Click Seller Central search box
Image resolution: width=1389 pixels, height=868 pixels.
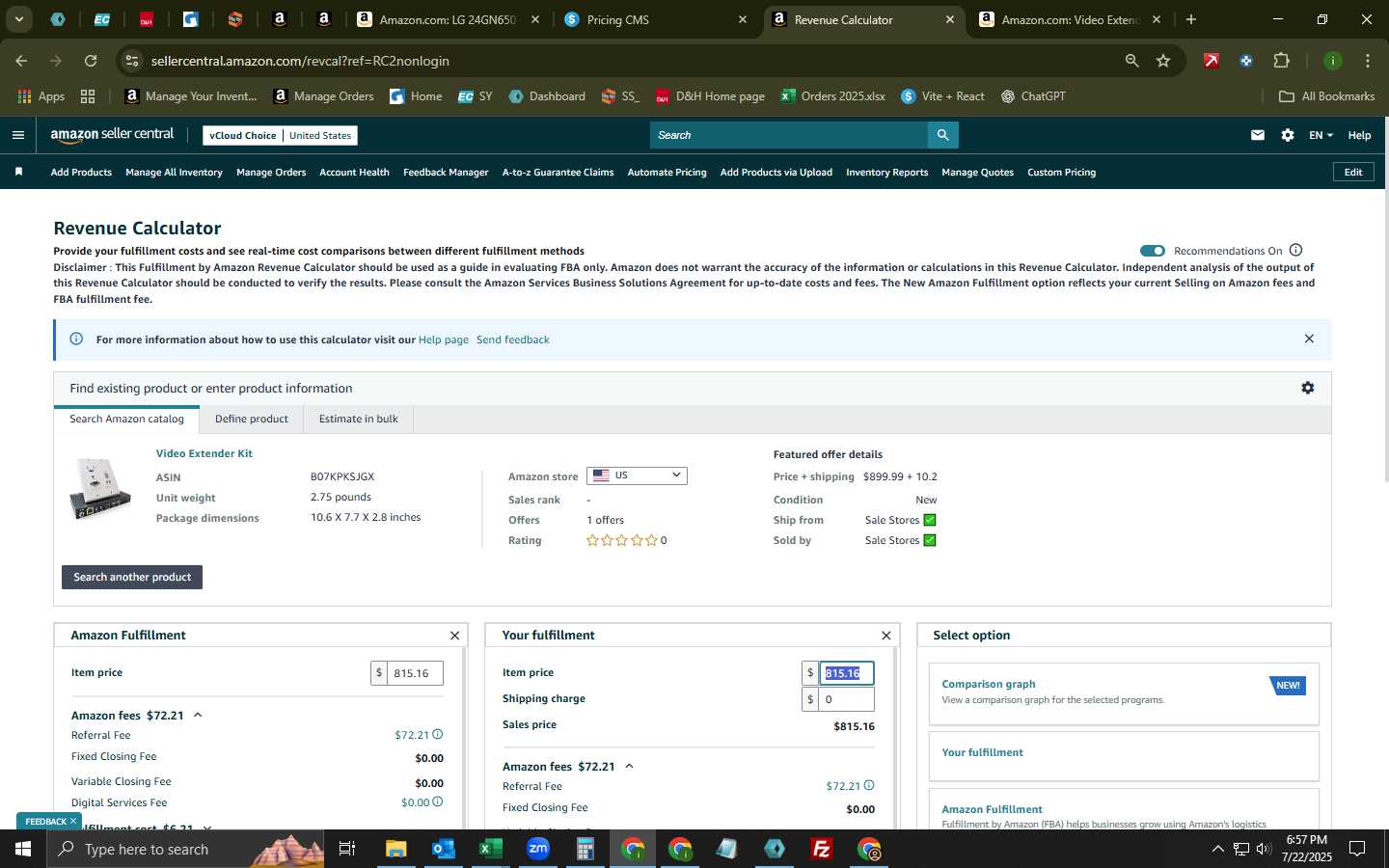tap(789, 135)
